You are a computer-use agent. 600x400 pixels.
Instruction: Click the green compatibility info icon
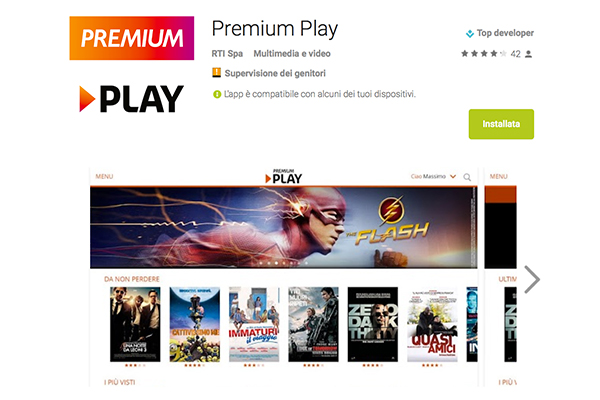[x=217, y=94]
